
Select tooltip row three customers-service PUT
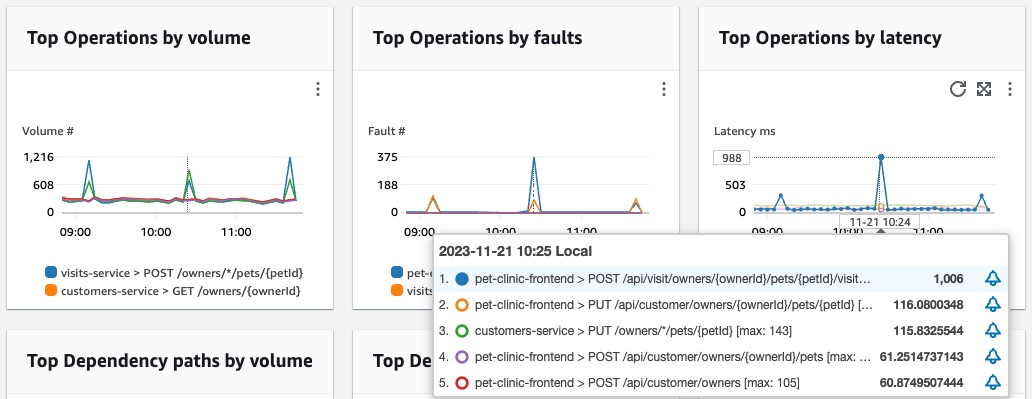click(x=721, y=331)
